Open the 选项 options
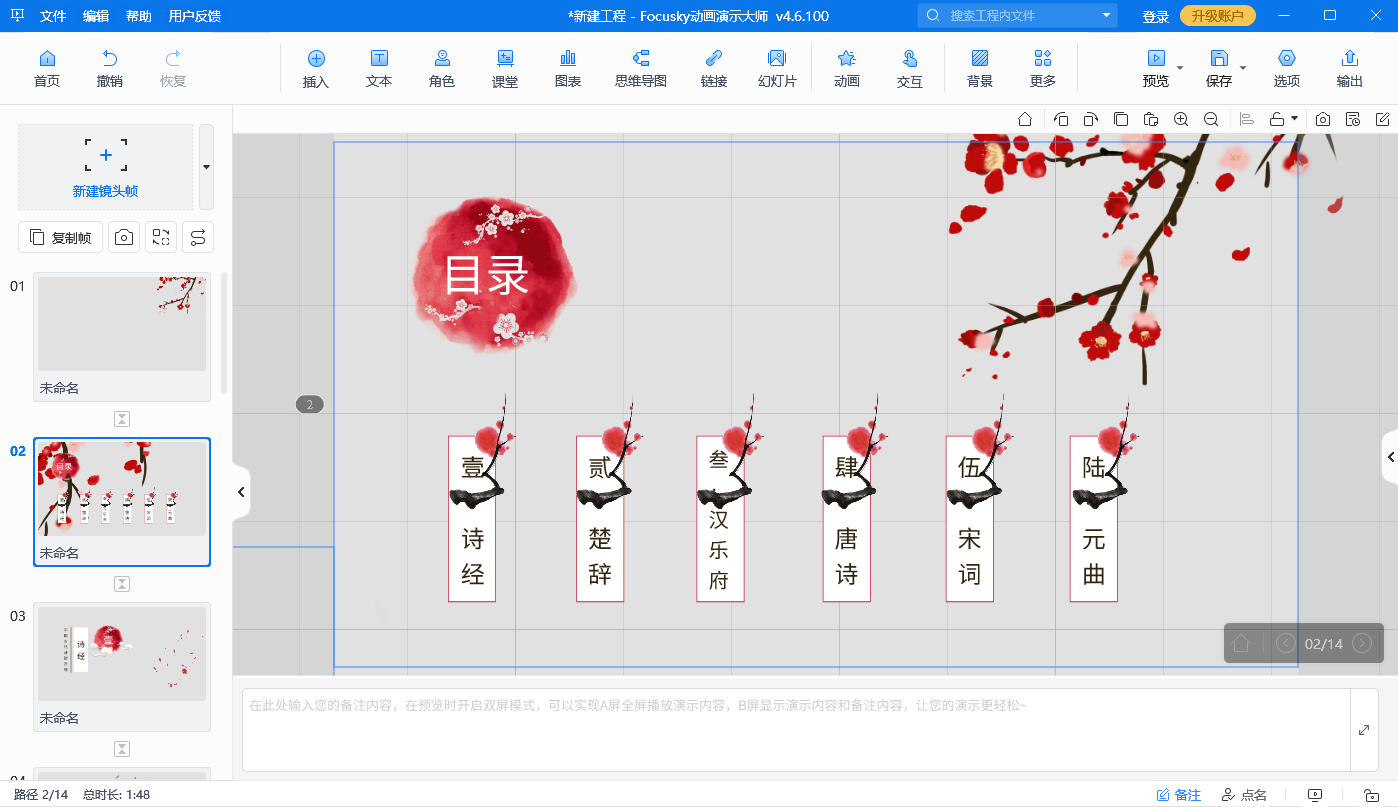The height and width of the screenshot is (807, 1398). 1287,69
